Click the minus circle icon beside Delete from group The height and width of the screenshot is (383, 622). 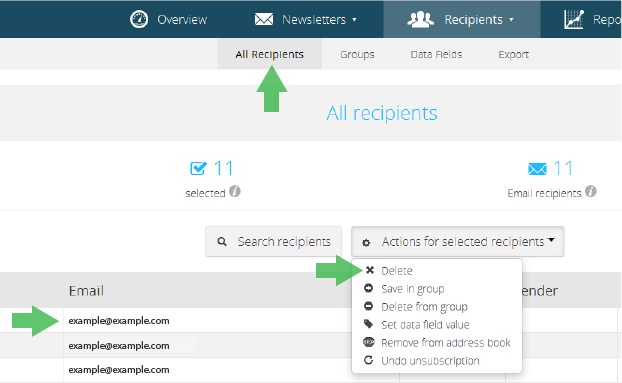369,306
